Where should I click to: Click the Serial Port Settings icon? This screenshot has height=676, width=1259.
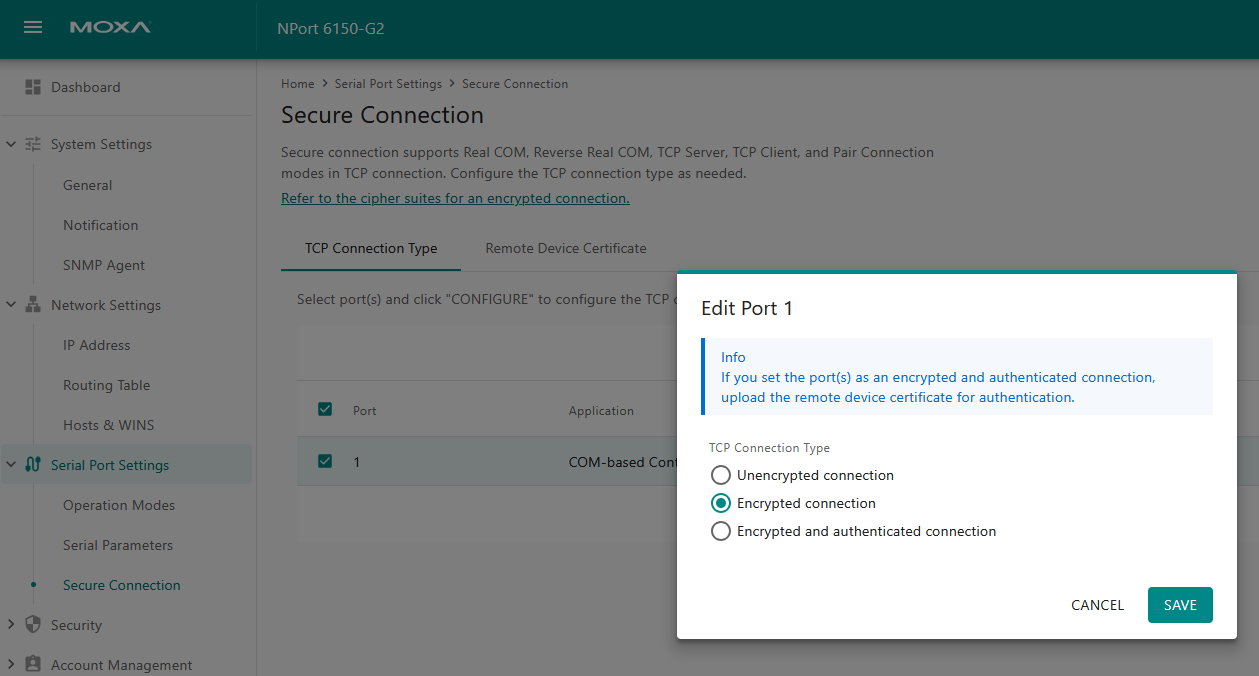pyautogui.click(x=33, y=465)
